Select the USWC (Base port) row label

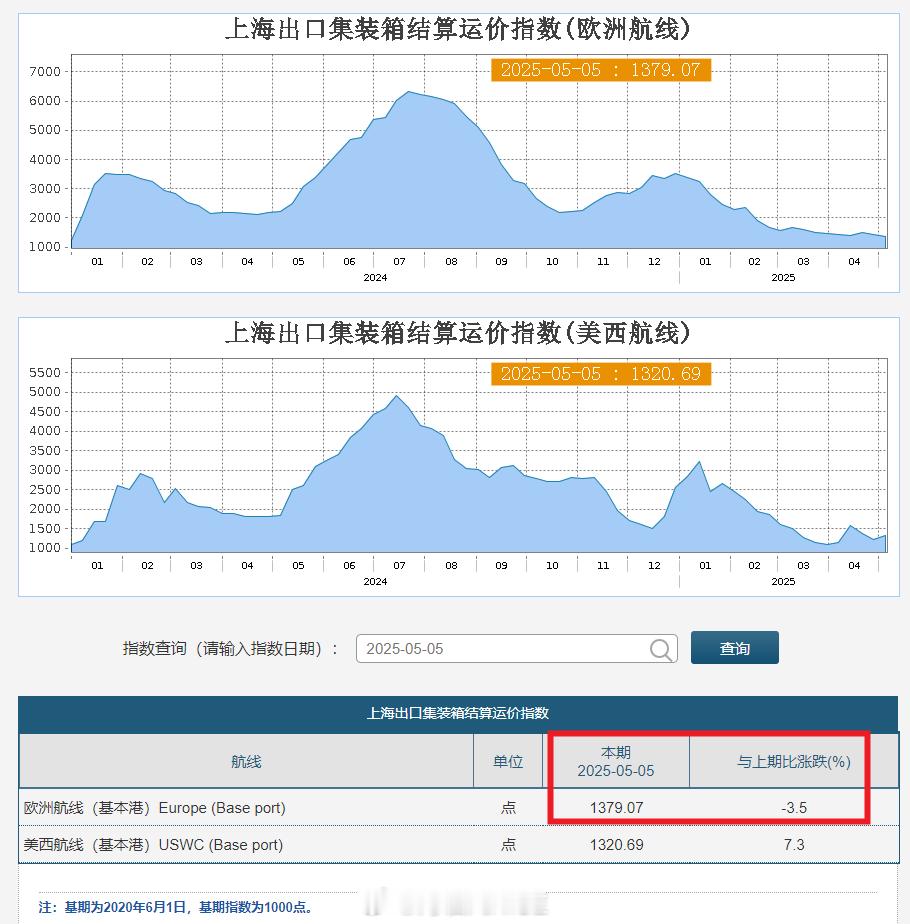(x=153, y=845)
